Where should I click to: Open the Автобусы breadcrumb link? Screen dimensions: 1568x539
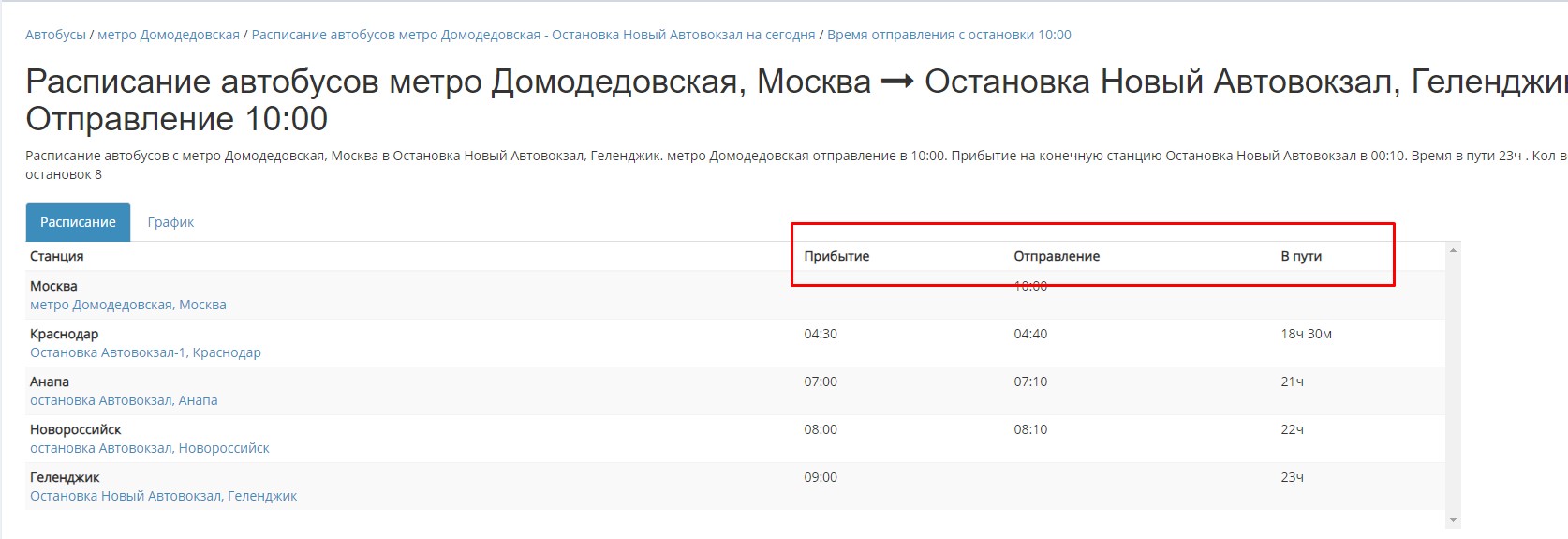[55, 35]
